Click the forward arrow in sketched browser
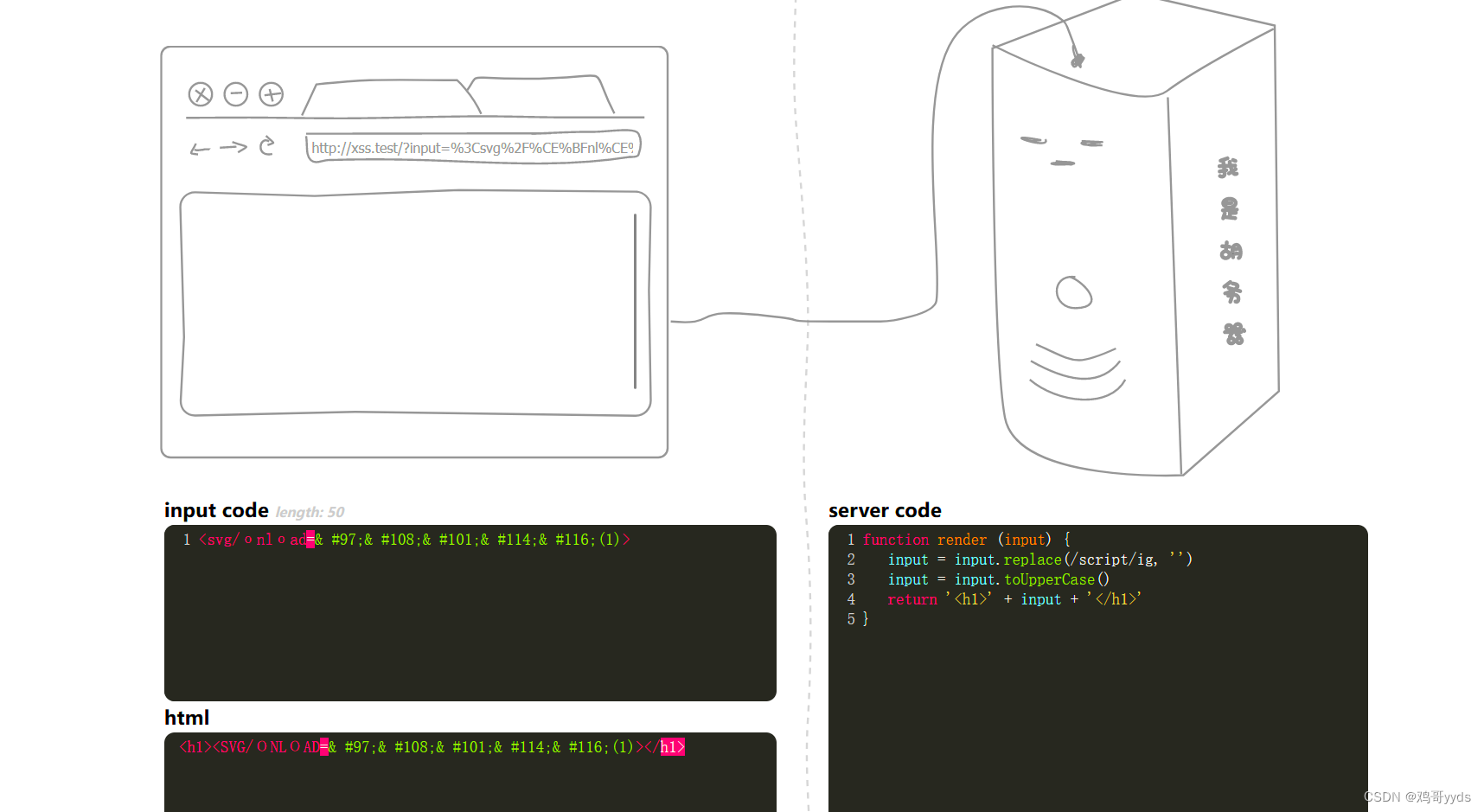 (233, 147)
